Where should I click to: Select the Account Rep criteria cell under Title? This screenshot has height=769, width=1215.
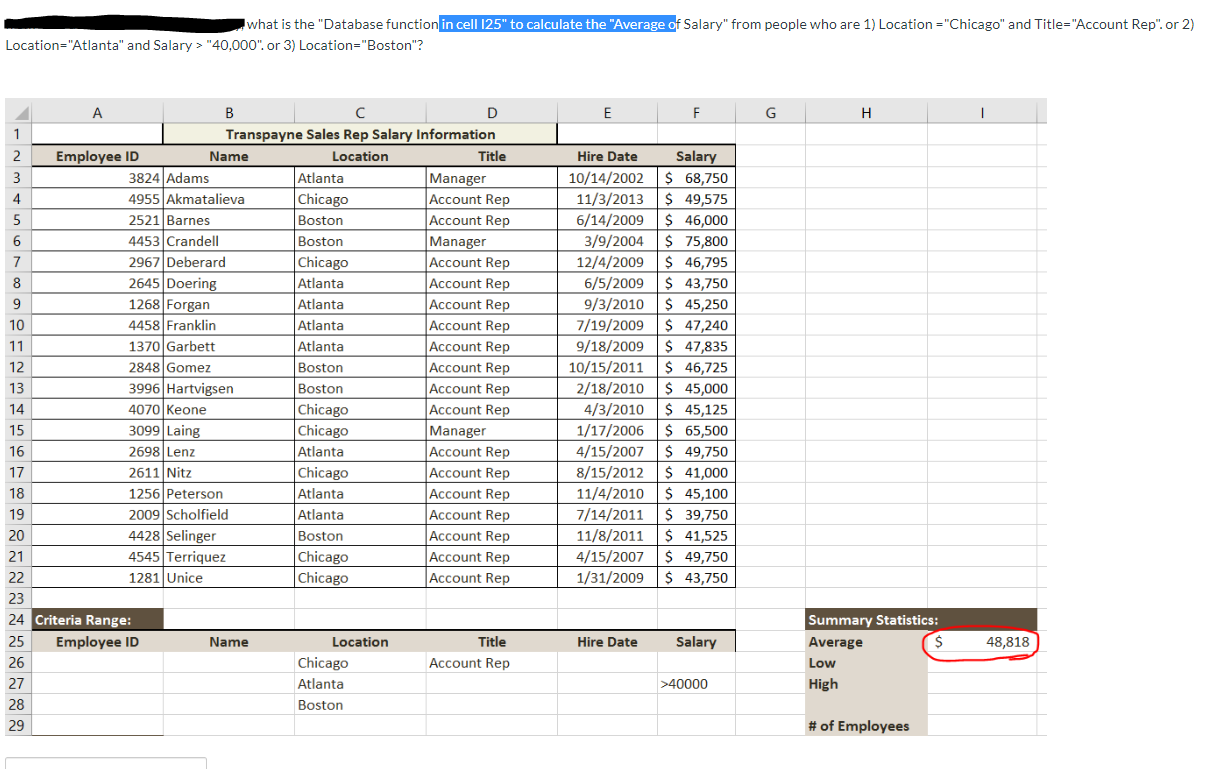(492, 662)
